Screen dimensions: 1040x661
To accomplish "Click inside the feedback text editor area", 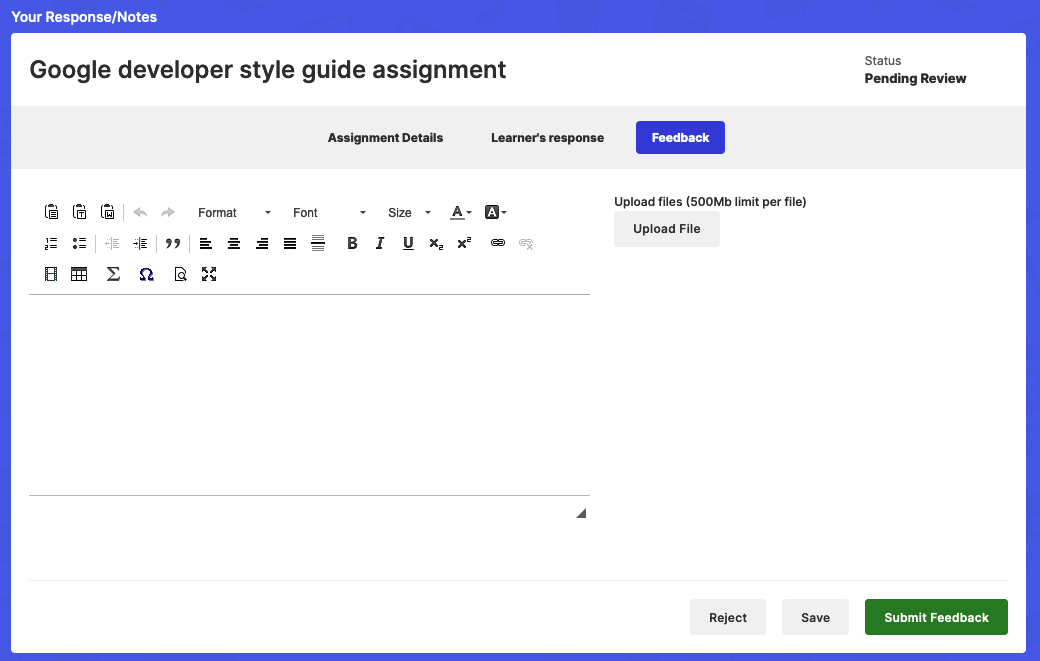I will (309, 394).
